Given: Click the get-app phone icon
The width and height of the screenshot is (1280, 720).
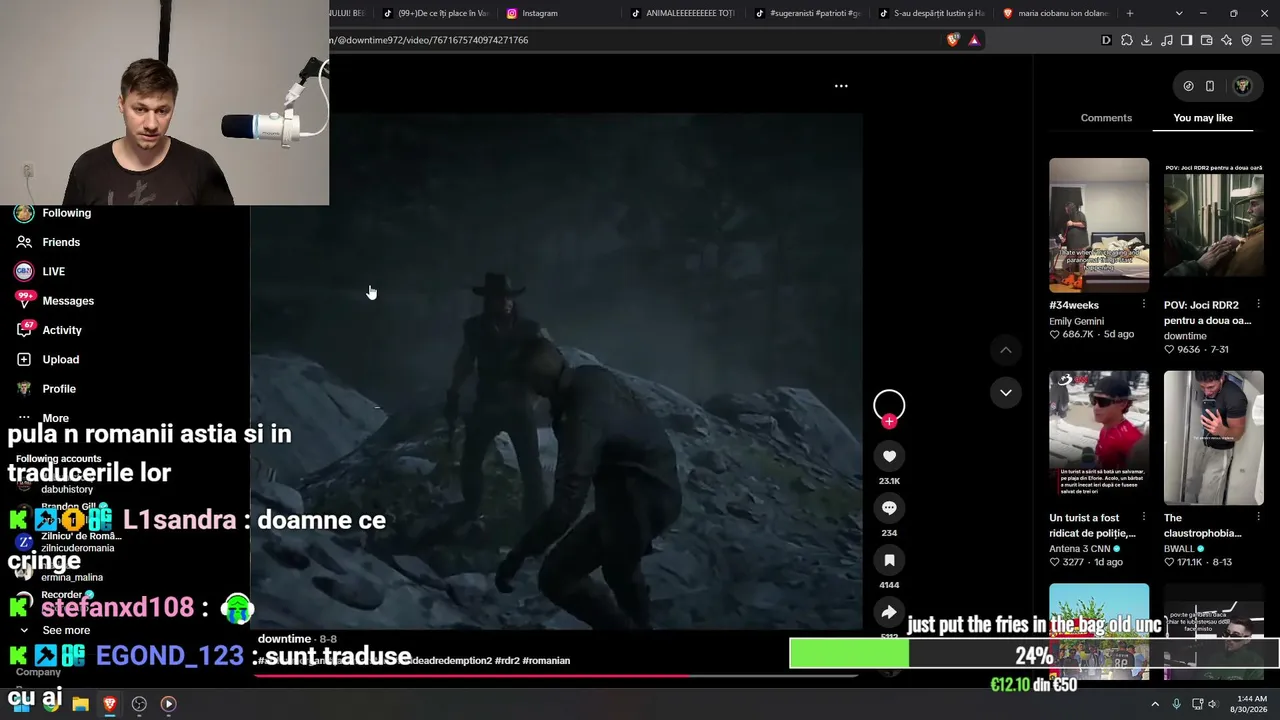Looking at the screenshot, I should [1209, 86].
